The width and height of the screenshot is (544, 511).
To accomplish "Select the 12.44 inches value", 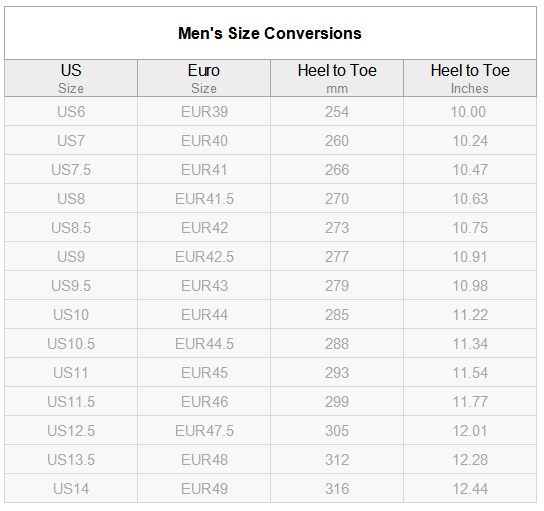I will (470, 489).
